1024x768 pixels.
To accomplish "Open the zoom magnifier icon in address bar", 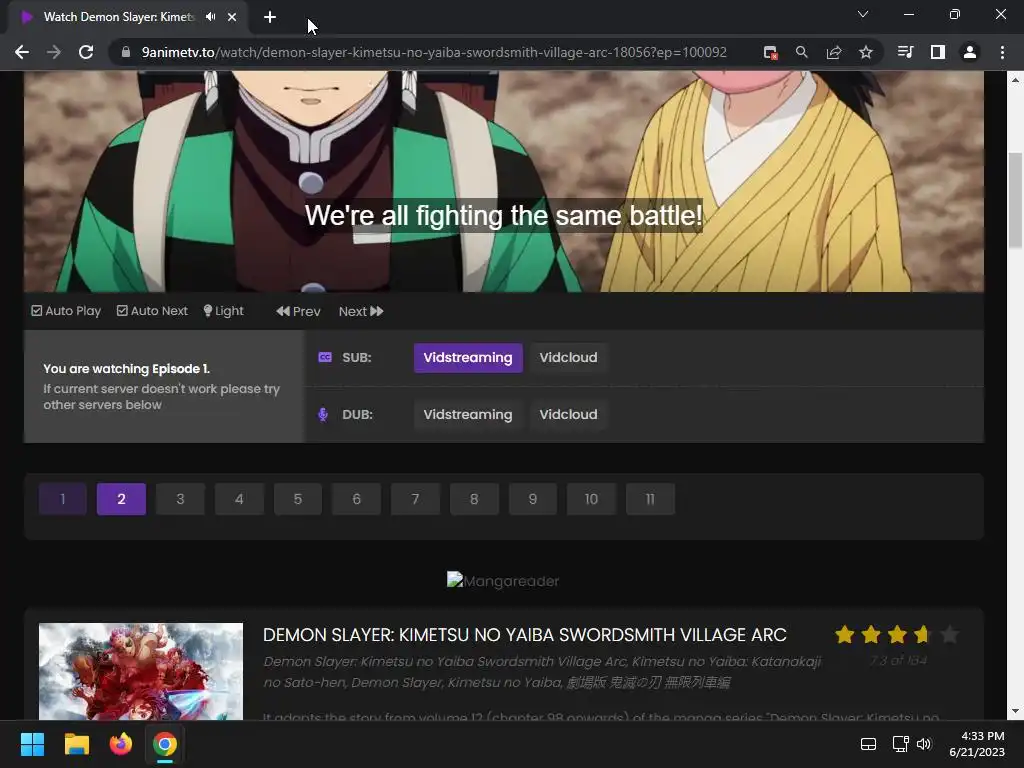I will [x=802, y=52].
